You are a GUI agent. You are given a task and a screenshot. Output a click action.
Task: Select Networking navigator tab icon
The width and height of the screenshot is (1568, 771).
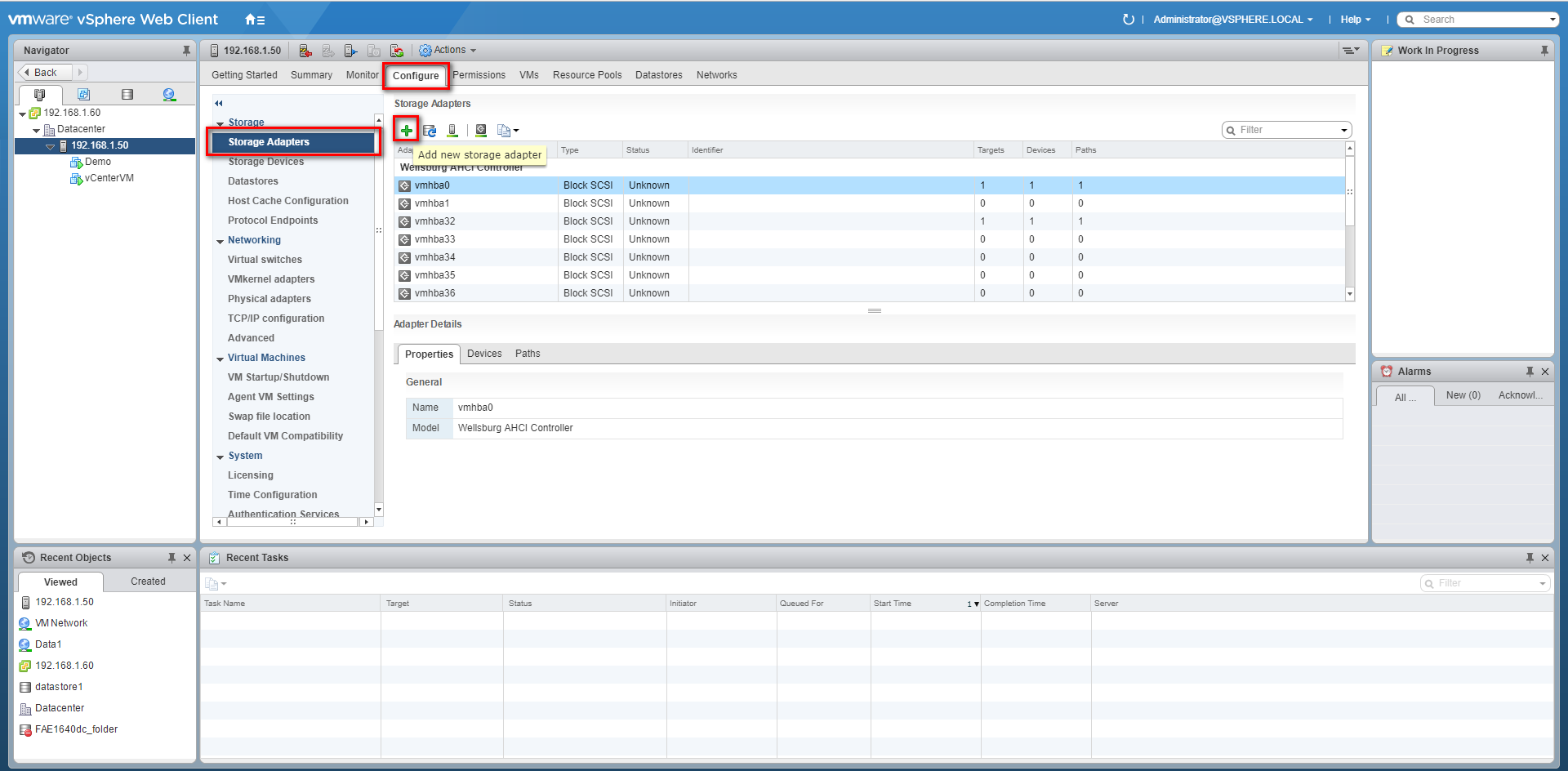tap(169, 95)
